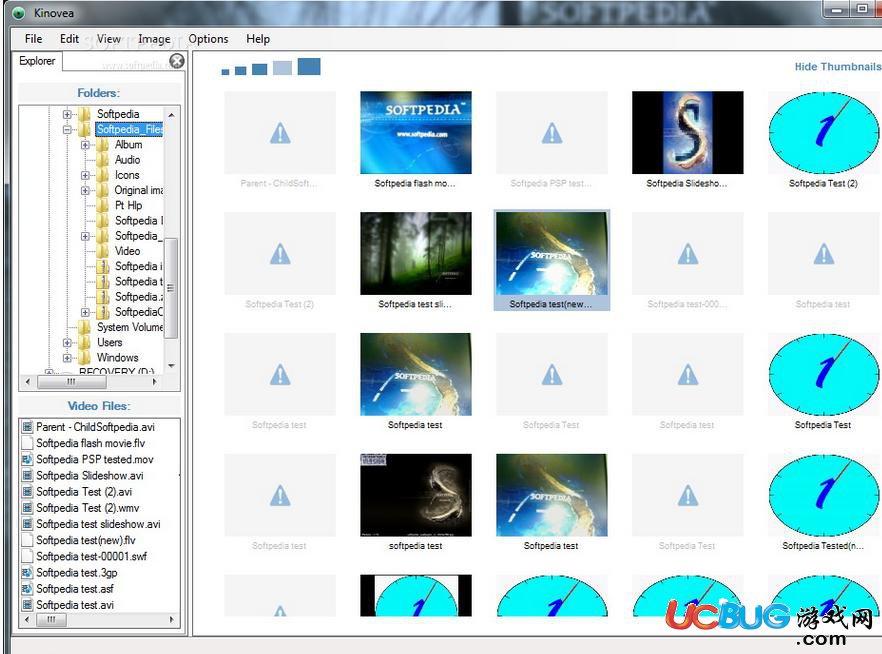Screen dimensions: 882x654
Task: Close the Explorer panel with the X icon
Action: (177, 61)
